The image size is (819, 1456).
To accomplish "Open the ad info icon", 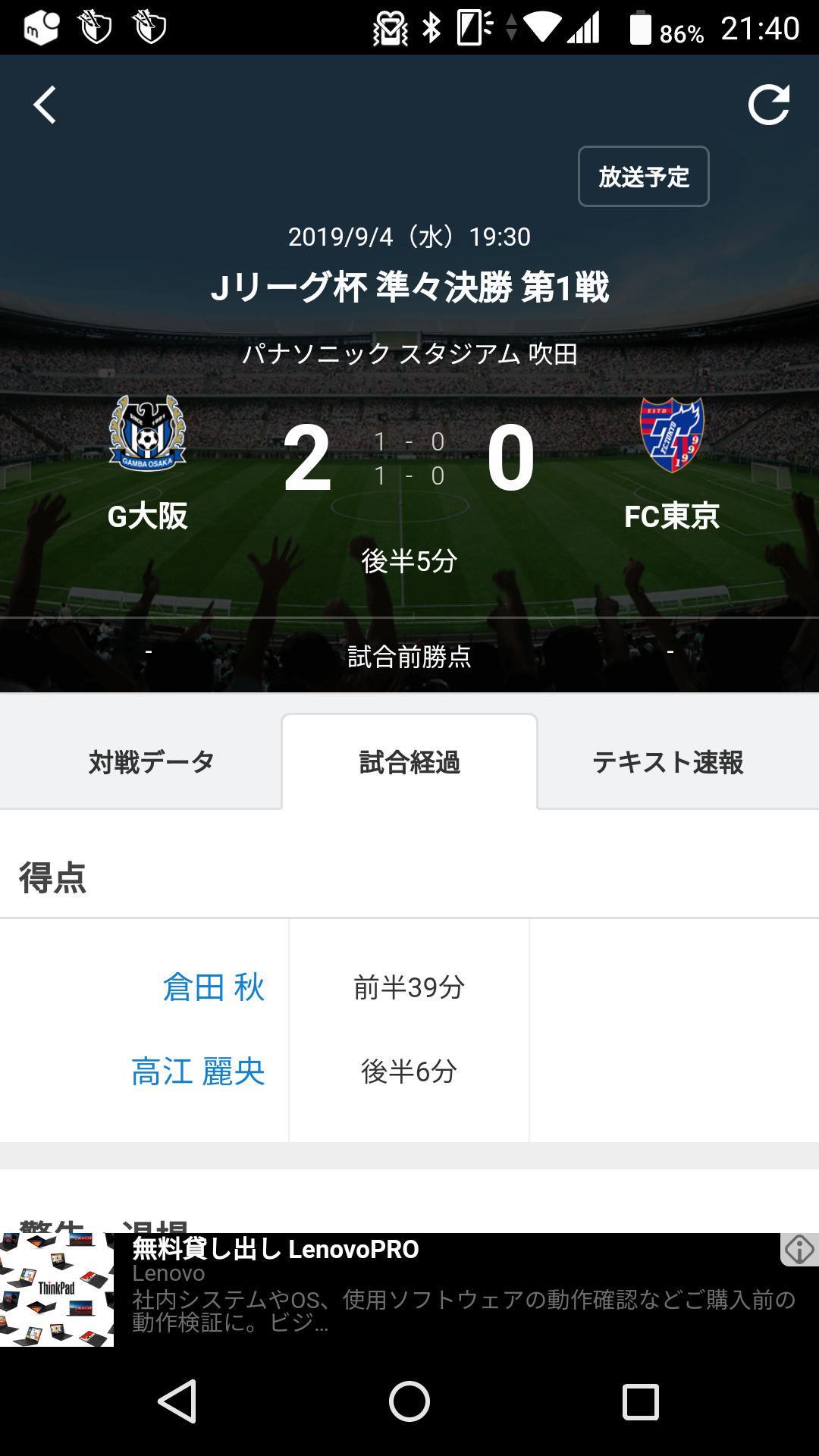I will tap(799, 1249).
